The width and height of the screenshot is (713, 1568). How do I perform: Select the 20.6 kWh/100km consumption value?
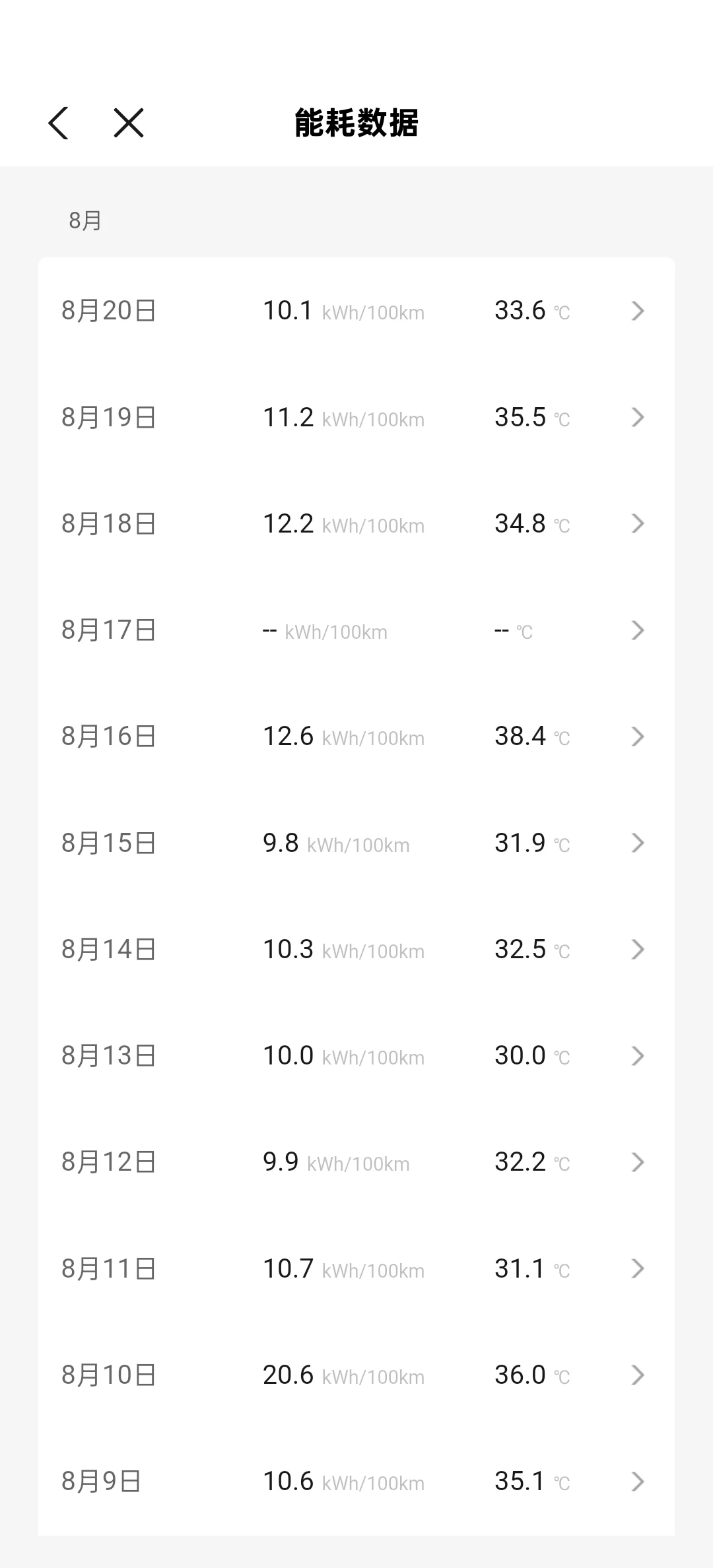click(343, 1375)
